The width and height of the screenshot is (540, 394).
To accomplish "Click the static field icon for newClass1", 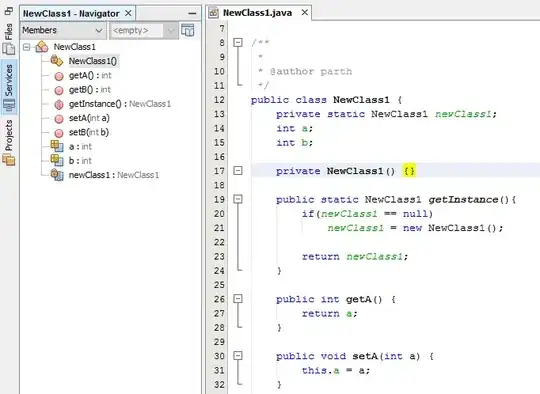I will (57, 175).
